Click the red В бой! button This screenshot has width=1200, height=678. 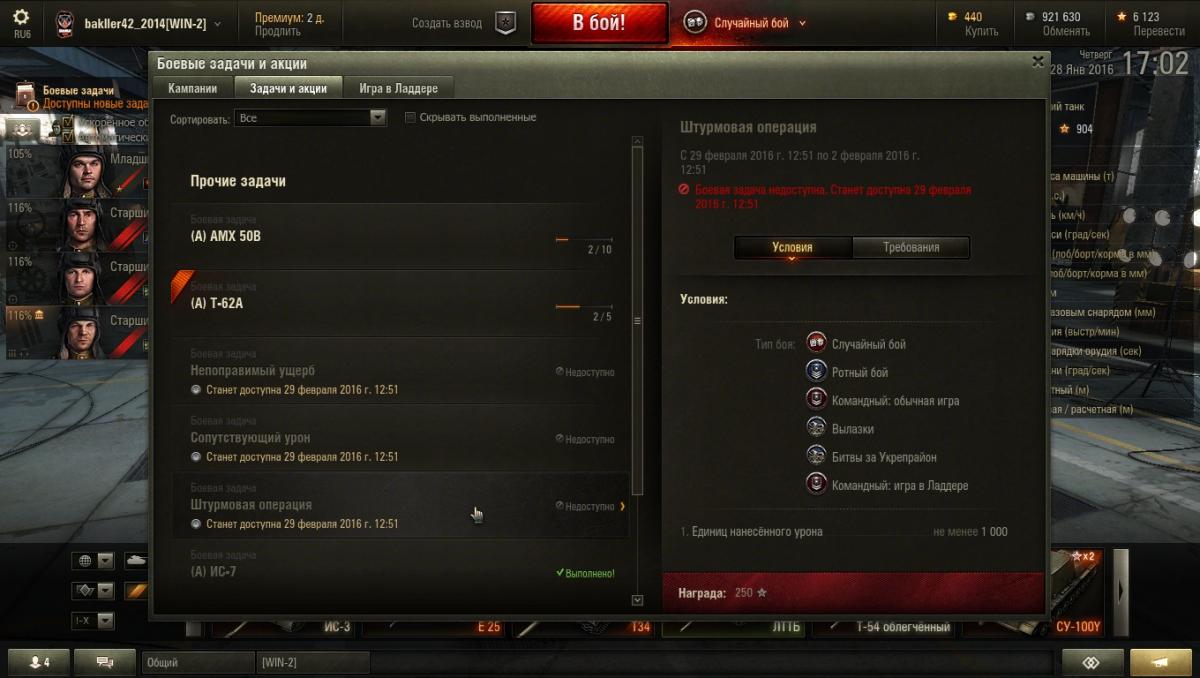(x=599, y=23)
